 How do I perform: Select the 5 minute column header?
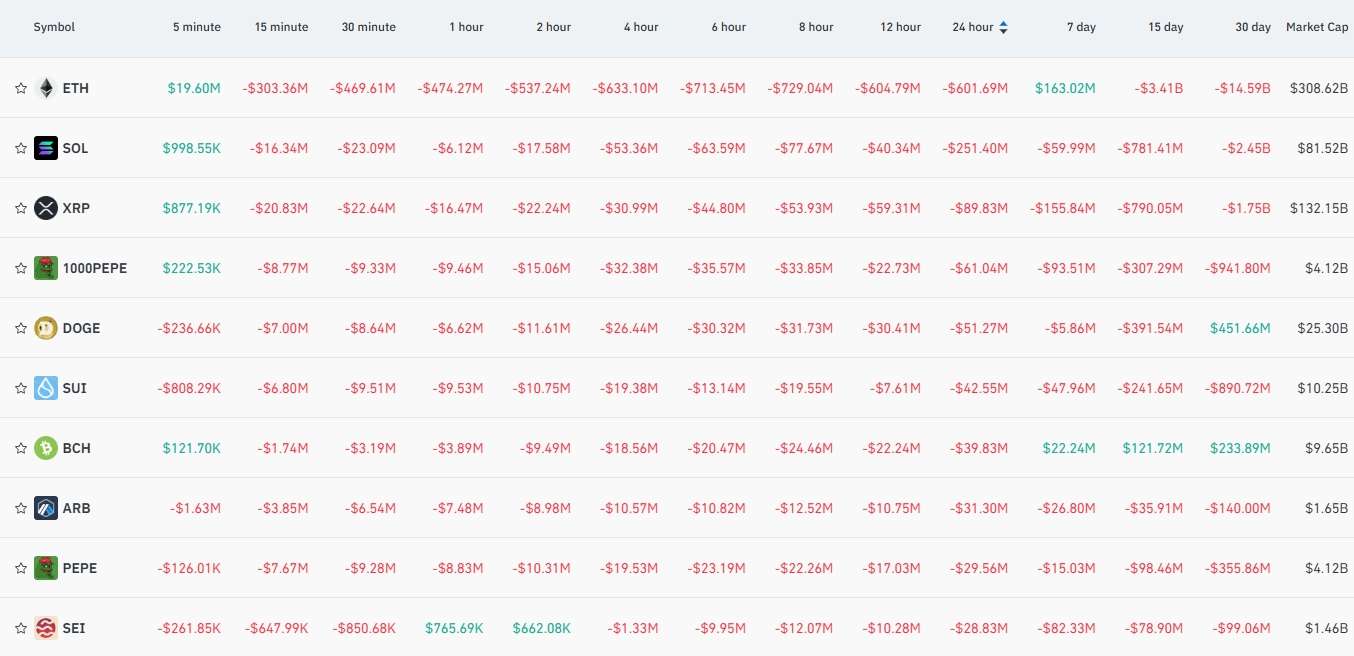(x=197, y=27)
